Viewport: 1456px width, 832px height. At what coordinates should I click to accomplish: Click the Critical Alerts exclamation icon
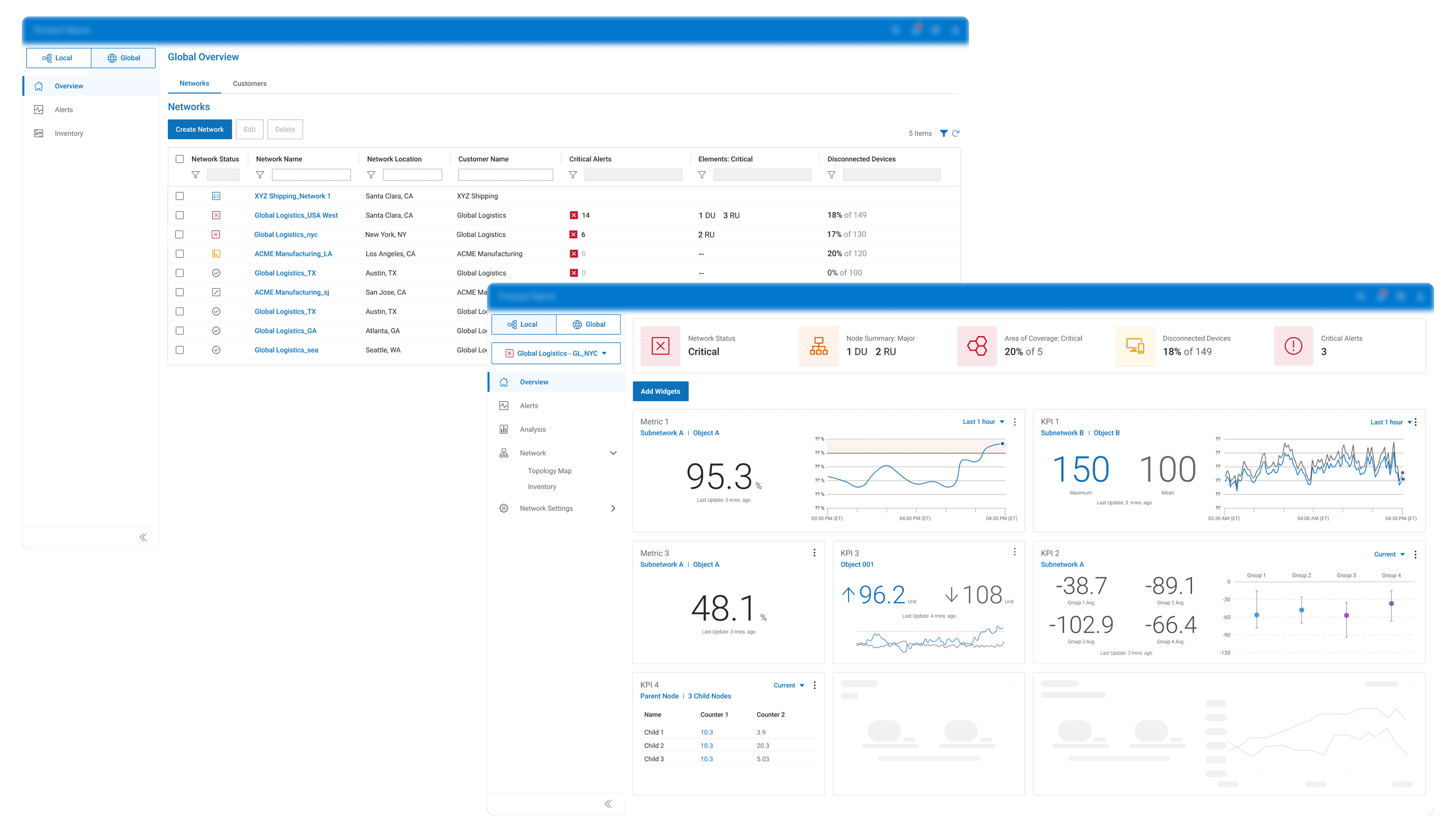[1293, 346]
